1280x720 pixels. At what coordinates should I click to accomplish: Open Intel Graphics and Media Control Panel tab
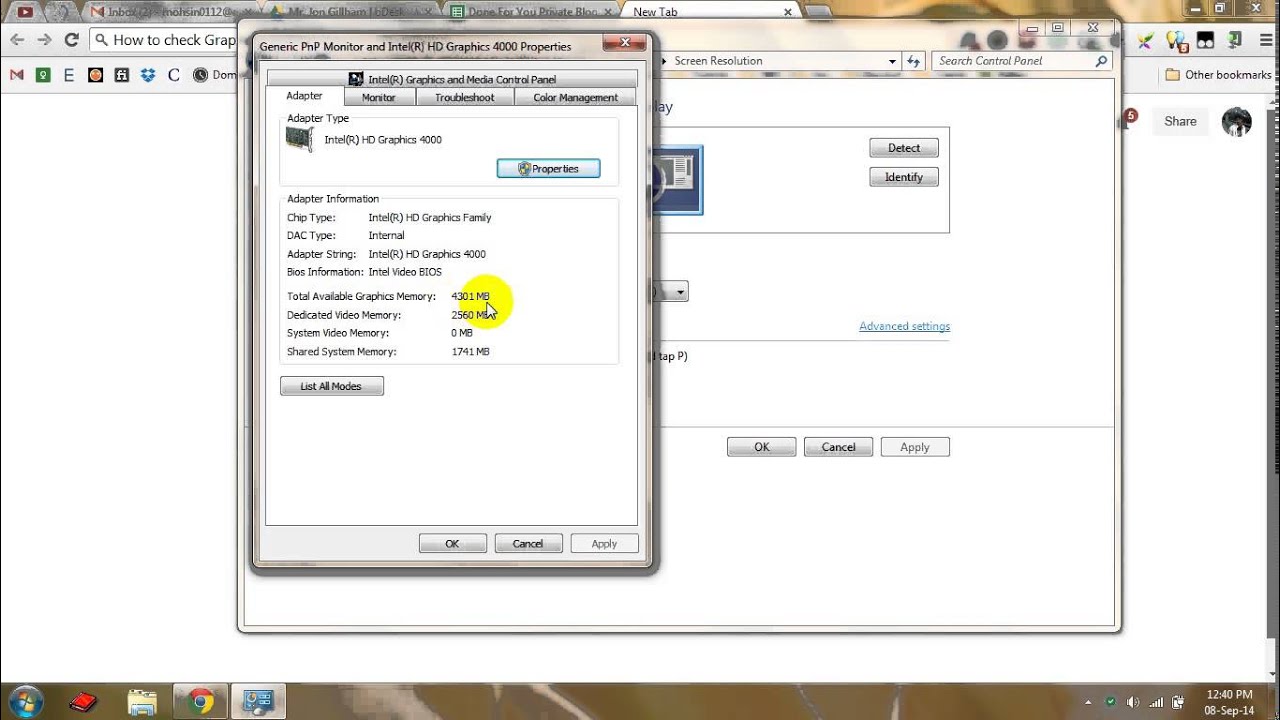pyautogui.click(x=452, y=79)
